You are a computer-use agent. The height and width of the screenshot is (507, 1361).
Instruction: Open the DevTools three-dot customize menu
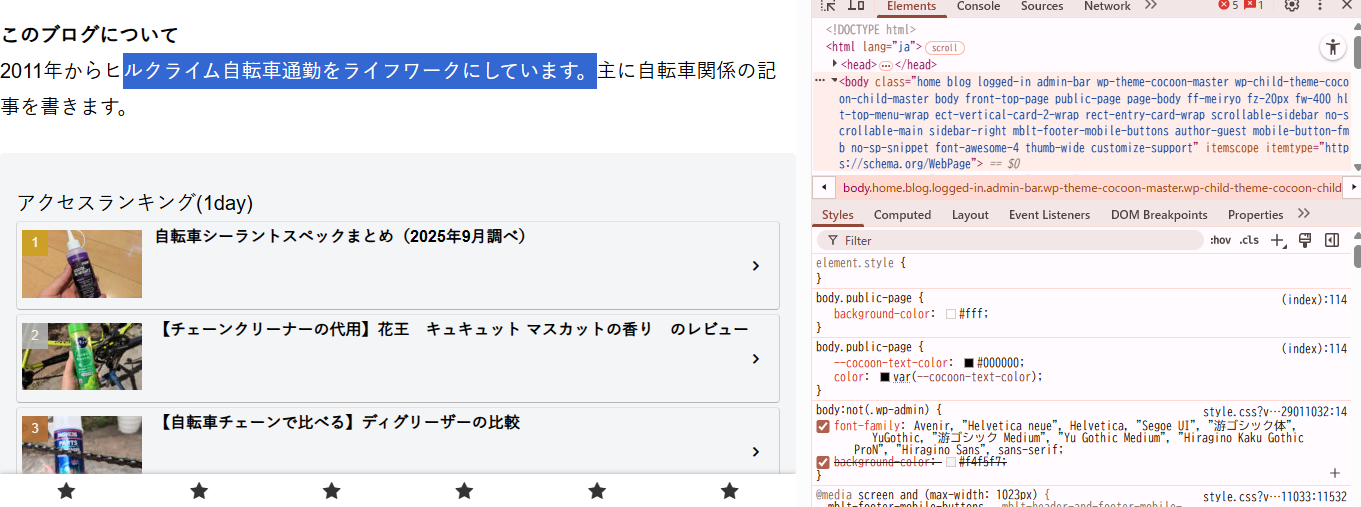pyautogui.click(x=1320, y=6)
